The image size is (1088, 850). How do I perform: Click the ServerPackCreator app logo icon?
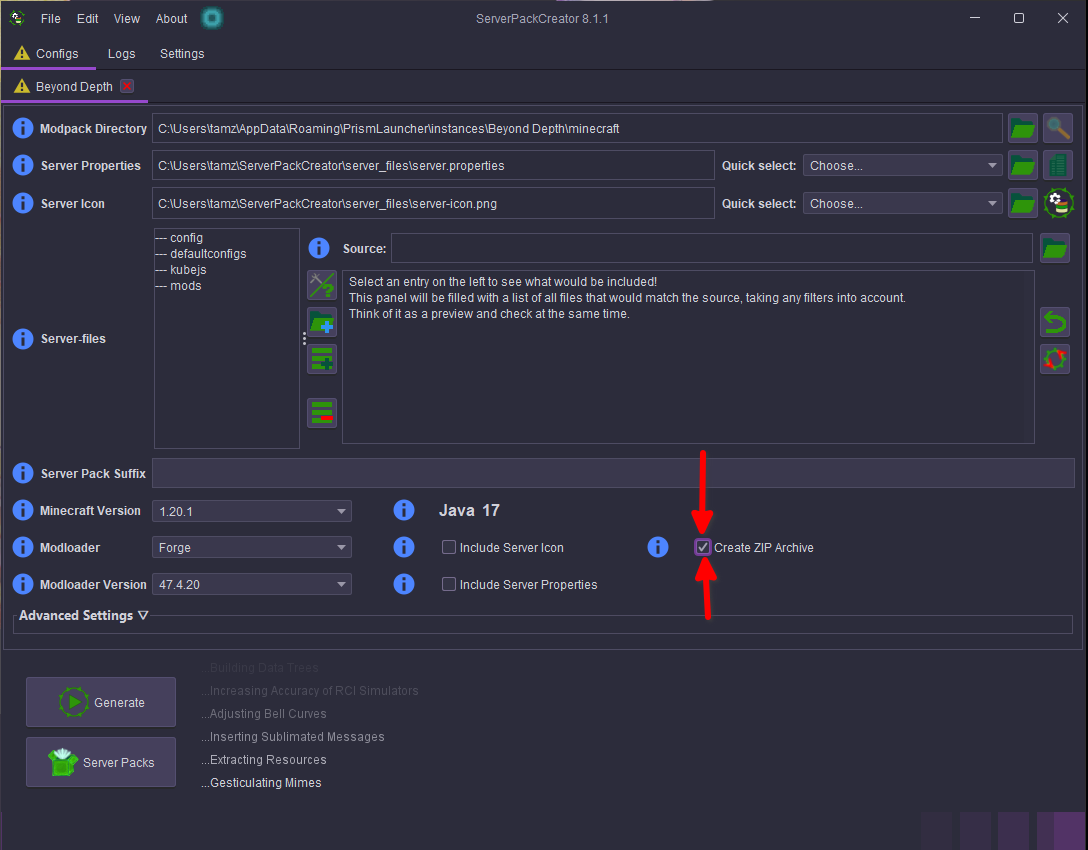[x=17, y=18]
